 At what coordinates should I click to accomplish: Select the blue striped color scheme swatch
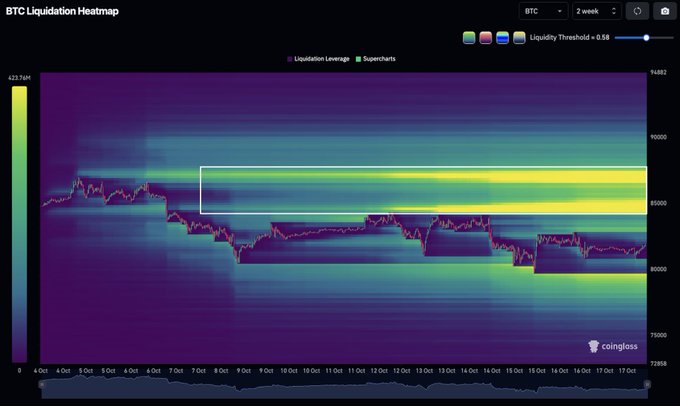502,38
